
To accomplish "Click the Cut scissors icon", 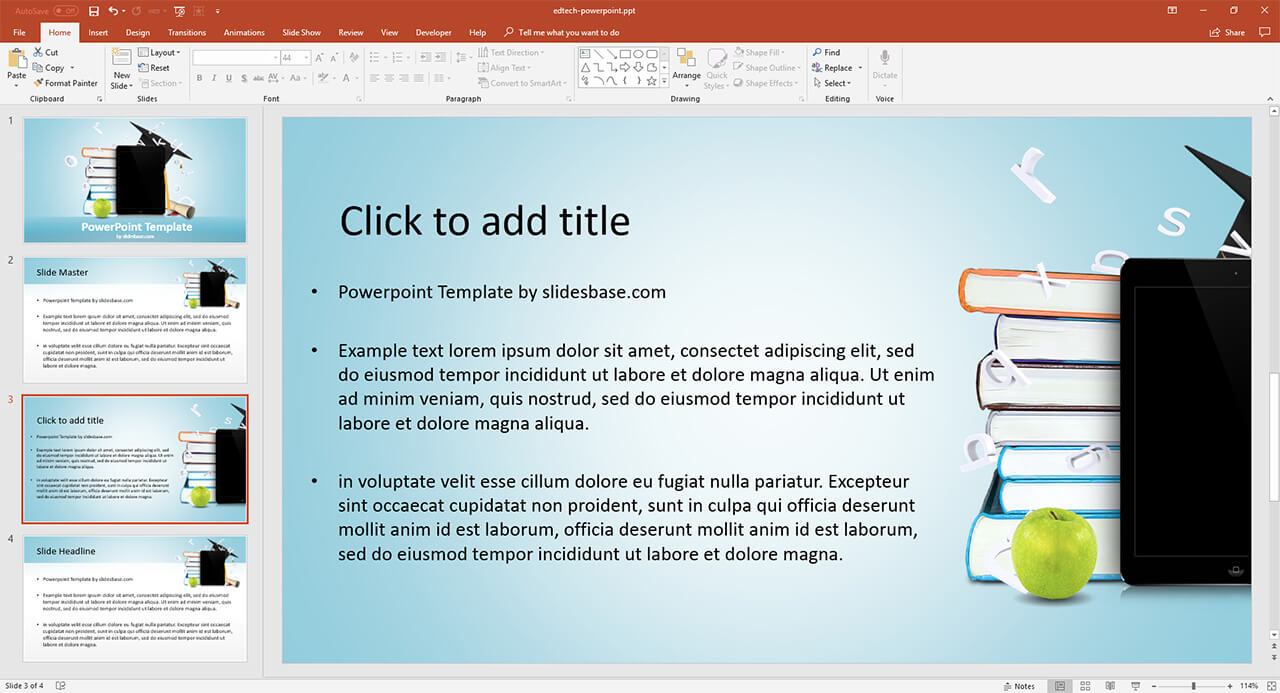I will click(x=39, y=53).
